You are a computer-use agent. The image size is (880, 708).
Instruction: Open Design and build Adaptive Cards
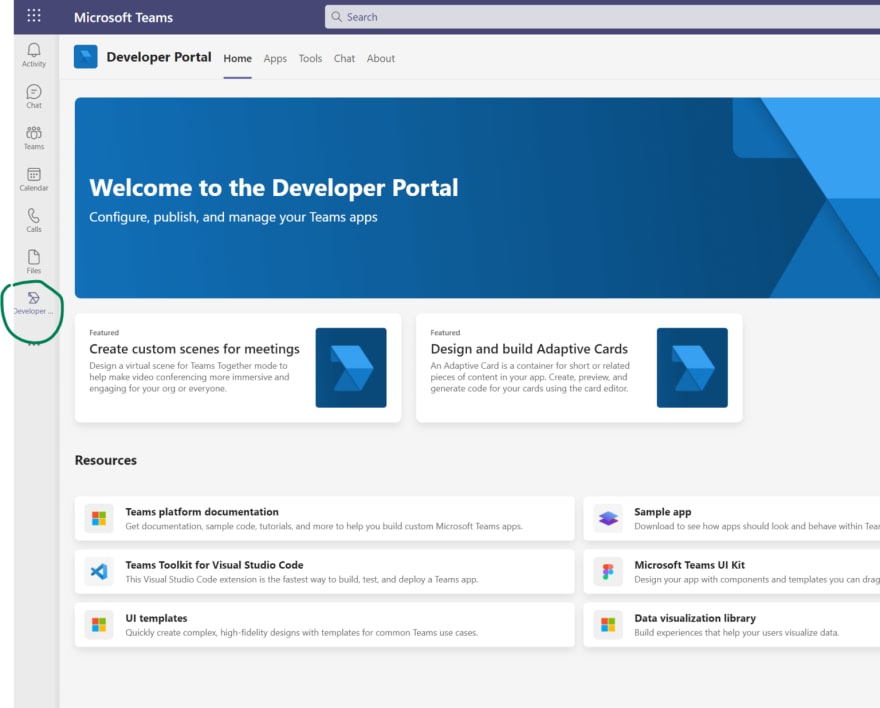click(579, 367)
